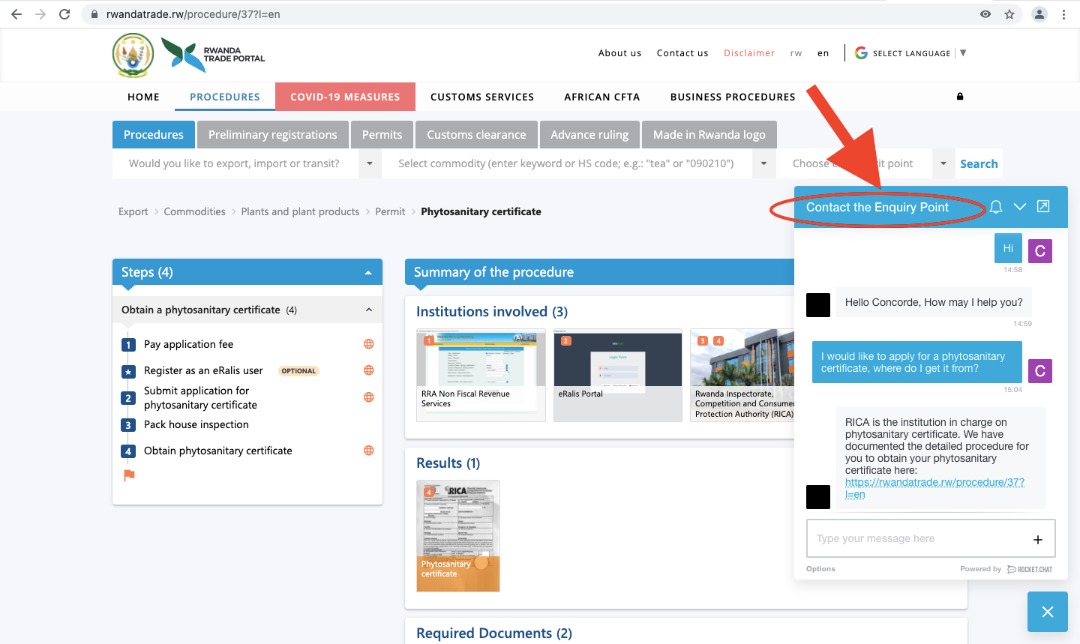Click the plus icon in chat input
The height and width of the screenshot is (644, 1080).
[1037, 539]
